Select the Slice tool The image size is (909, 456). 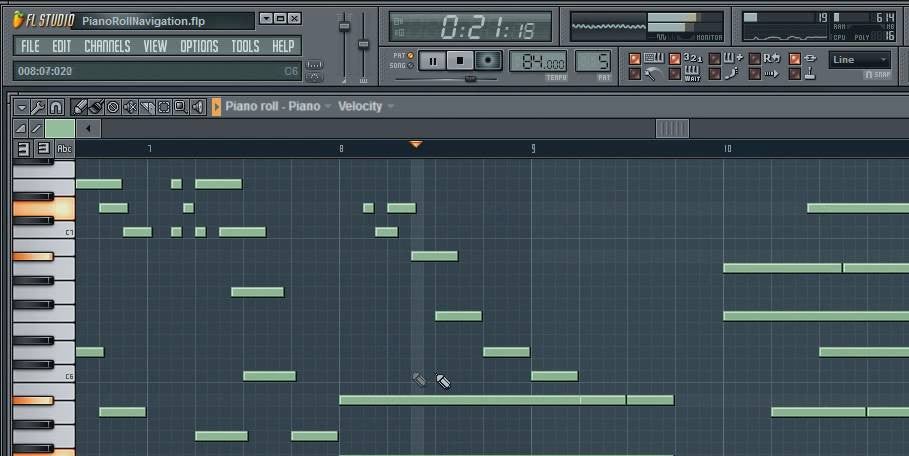coord(147,107)
